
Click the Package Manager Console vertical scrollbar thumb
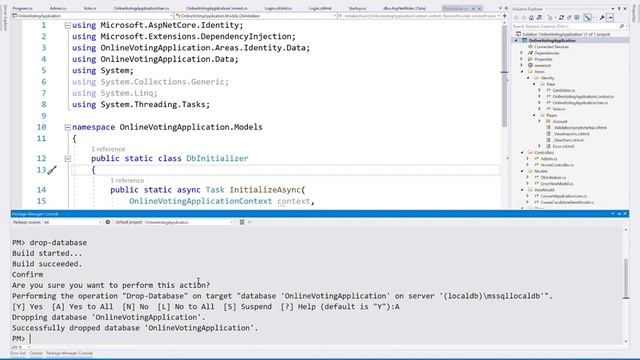click(x=626, y=278)
